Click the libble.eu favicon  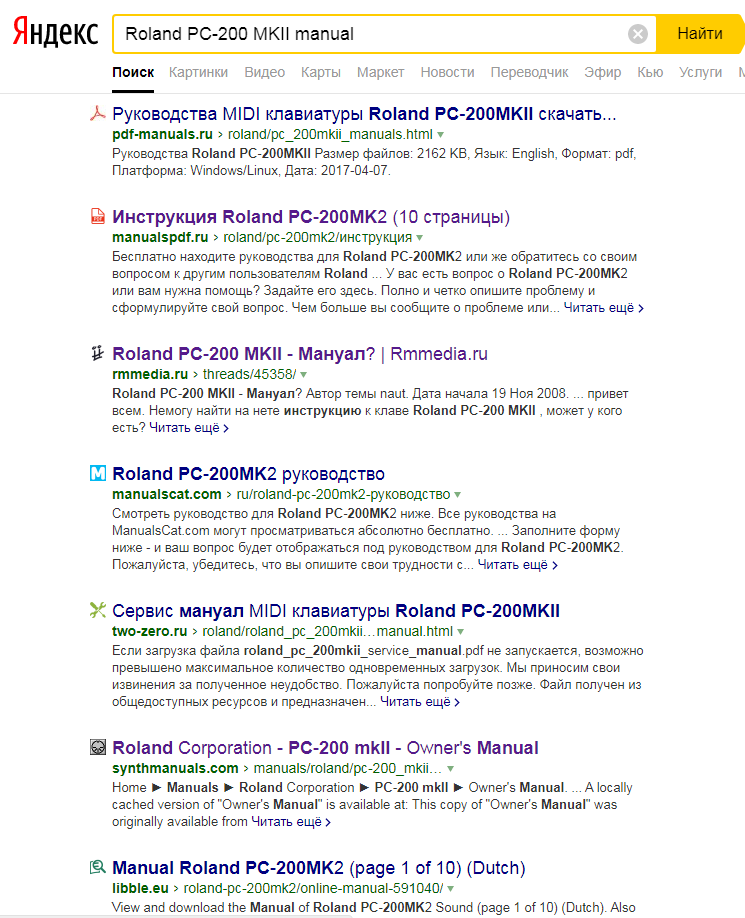[98, 867]
